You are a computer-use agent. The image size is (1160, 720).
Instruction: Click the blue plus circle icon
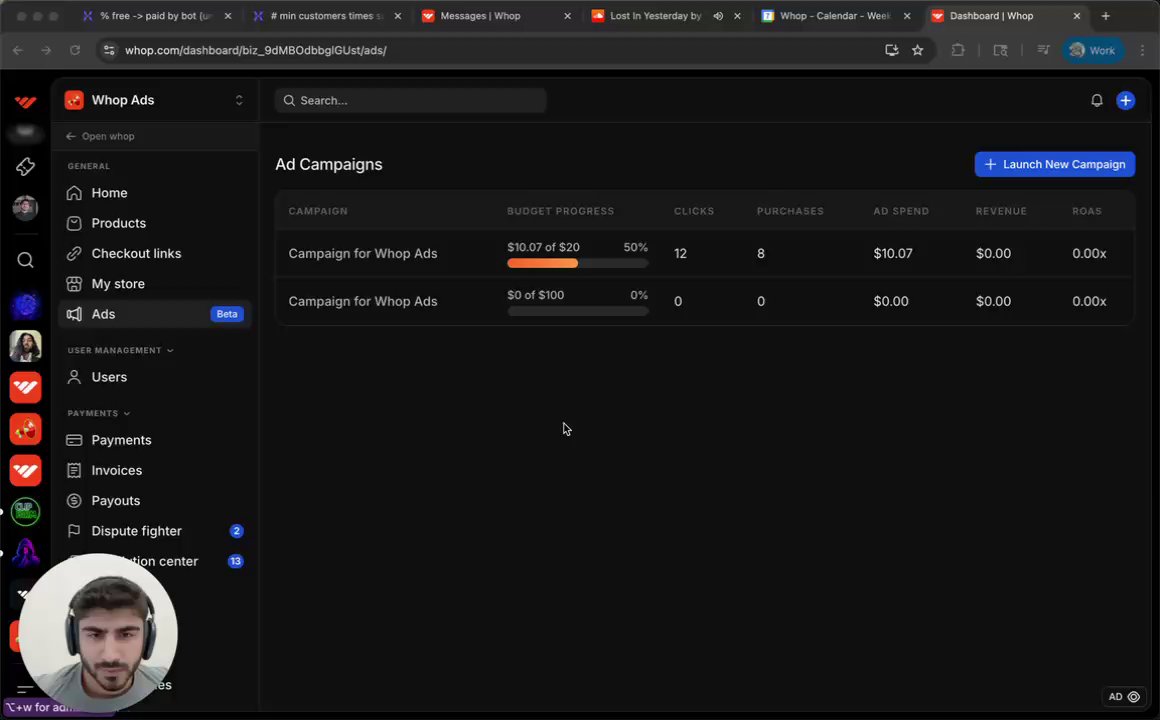tap(1126, 101)
